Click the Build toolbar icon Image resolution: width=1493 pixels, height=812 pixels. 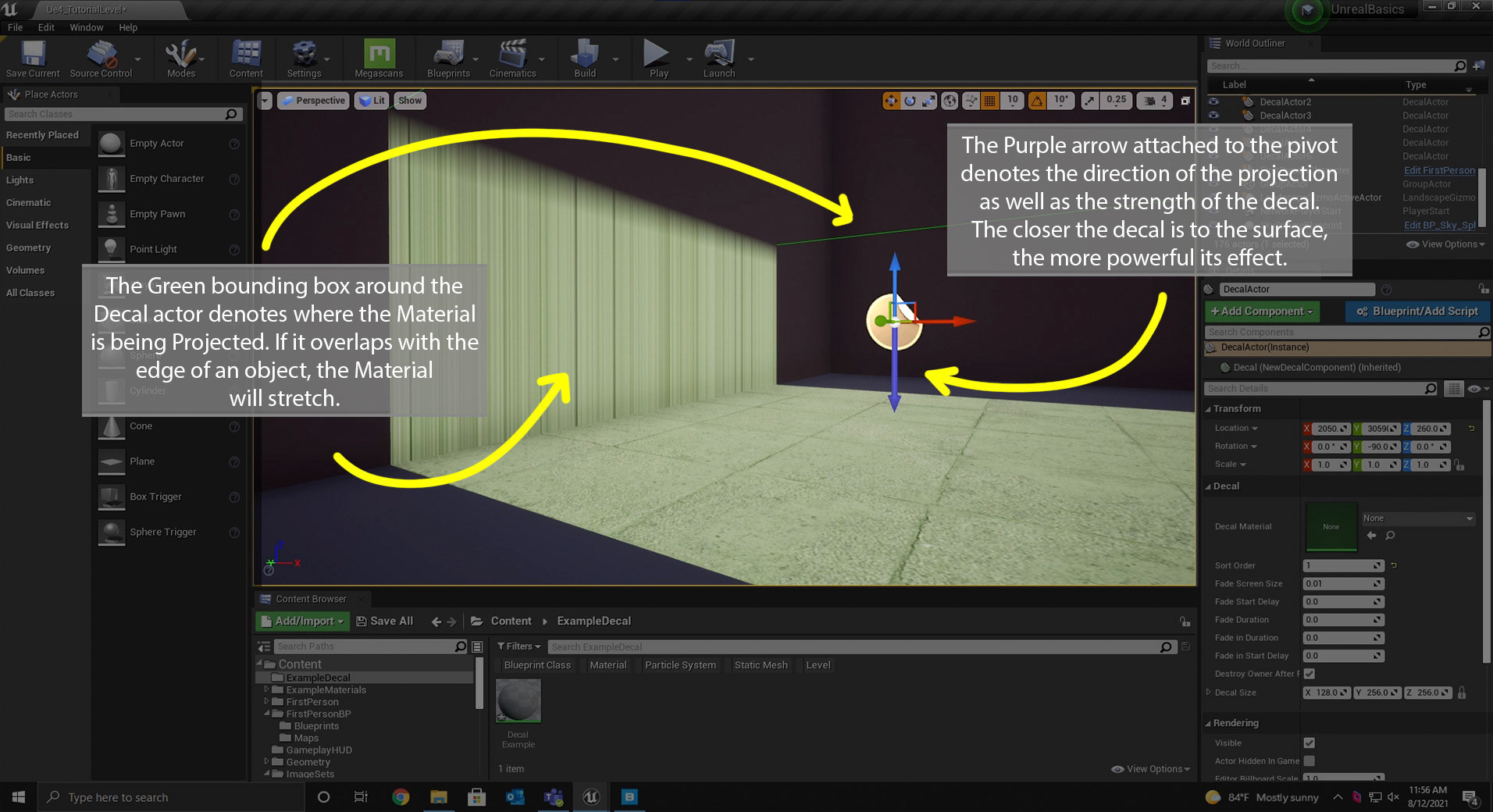click(x=585, y=59)
